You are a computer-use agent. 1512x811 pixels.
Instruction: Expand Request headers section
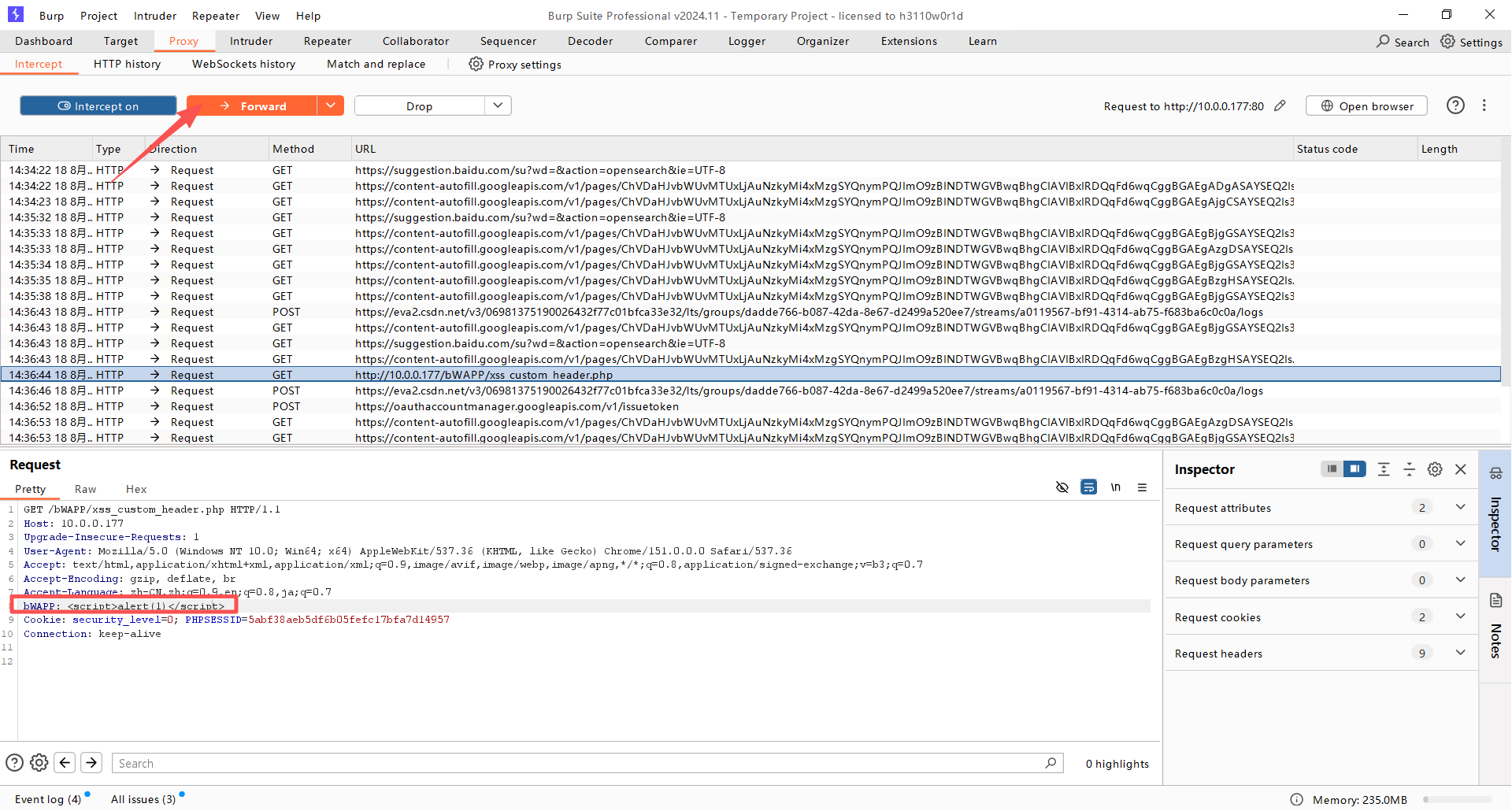[x=1460, y=653]
